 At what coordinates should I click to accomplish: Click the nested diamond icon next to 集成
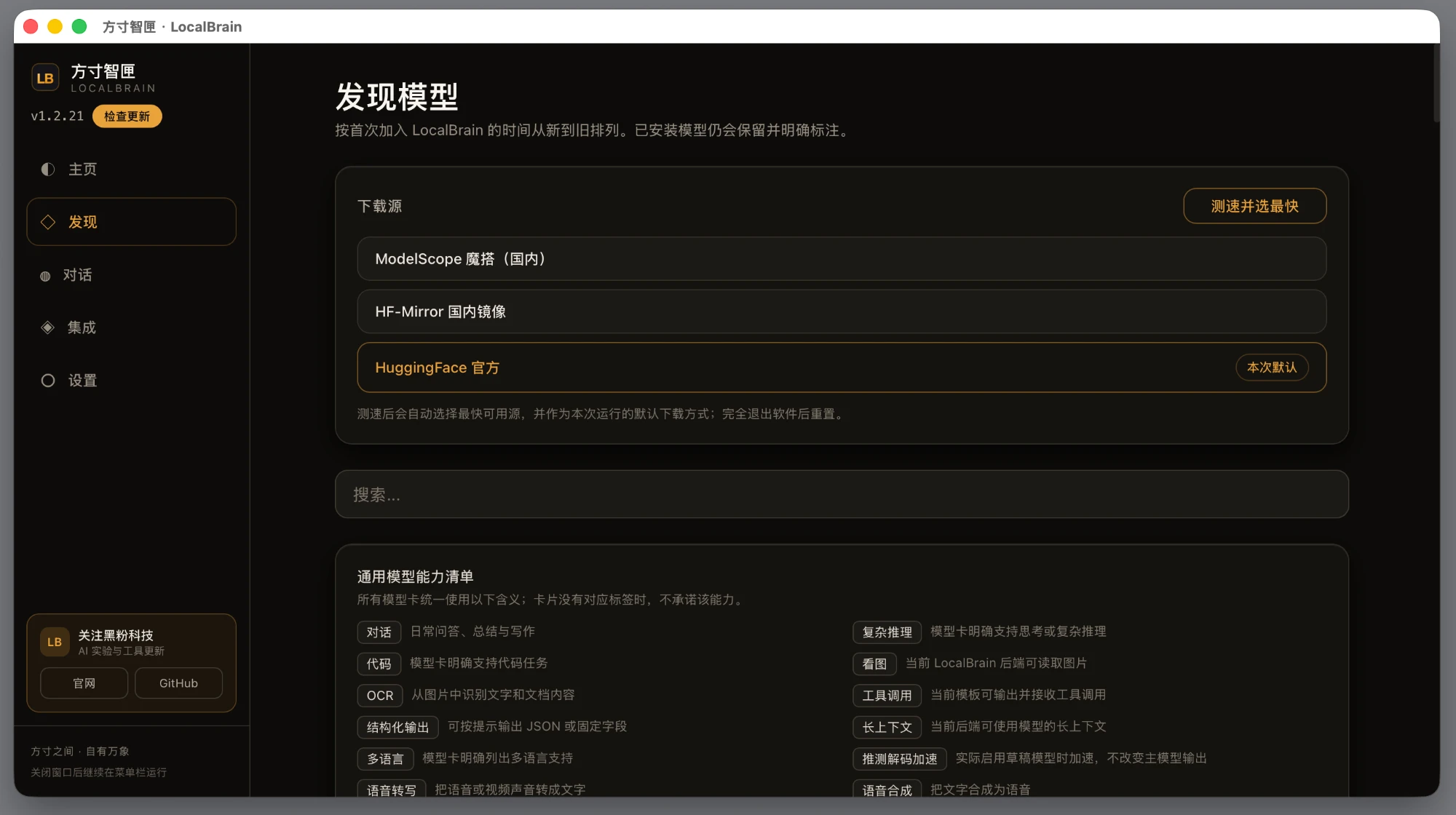[x=47, y=327]
